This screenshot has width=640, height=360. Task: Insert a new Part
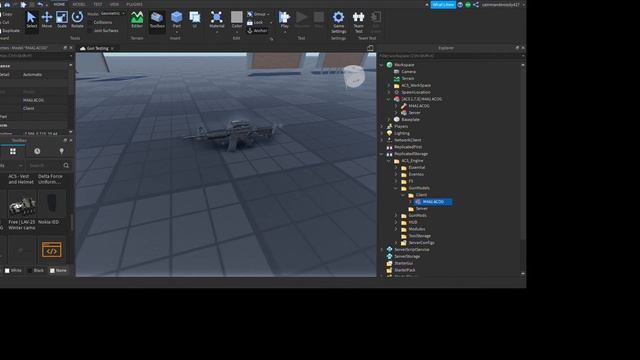(176, 20)
